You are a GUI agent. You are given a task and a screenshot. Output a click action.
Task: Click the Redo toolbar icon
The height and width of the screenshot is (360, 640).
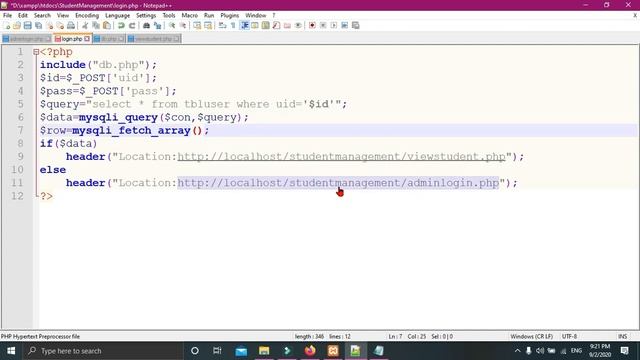click(x=132, y=26)
